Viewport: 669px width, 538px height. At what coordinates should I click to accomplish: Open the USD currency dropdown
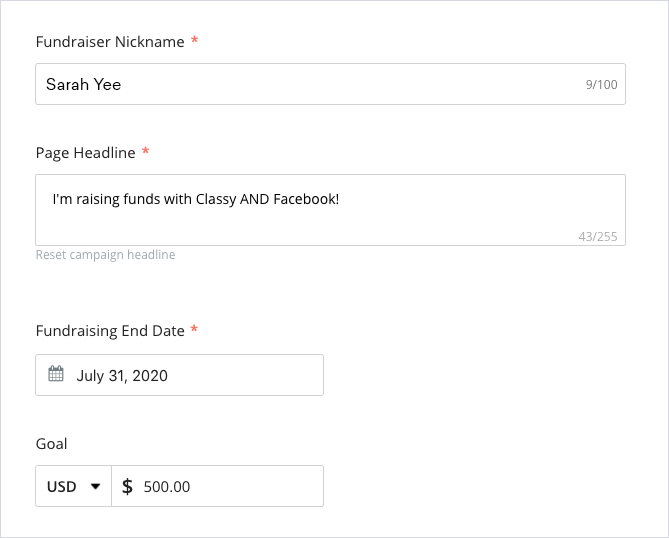(x=73, y=486)
